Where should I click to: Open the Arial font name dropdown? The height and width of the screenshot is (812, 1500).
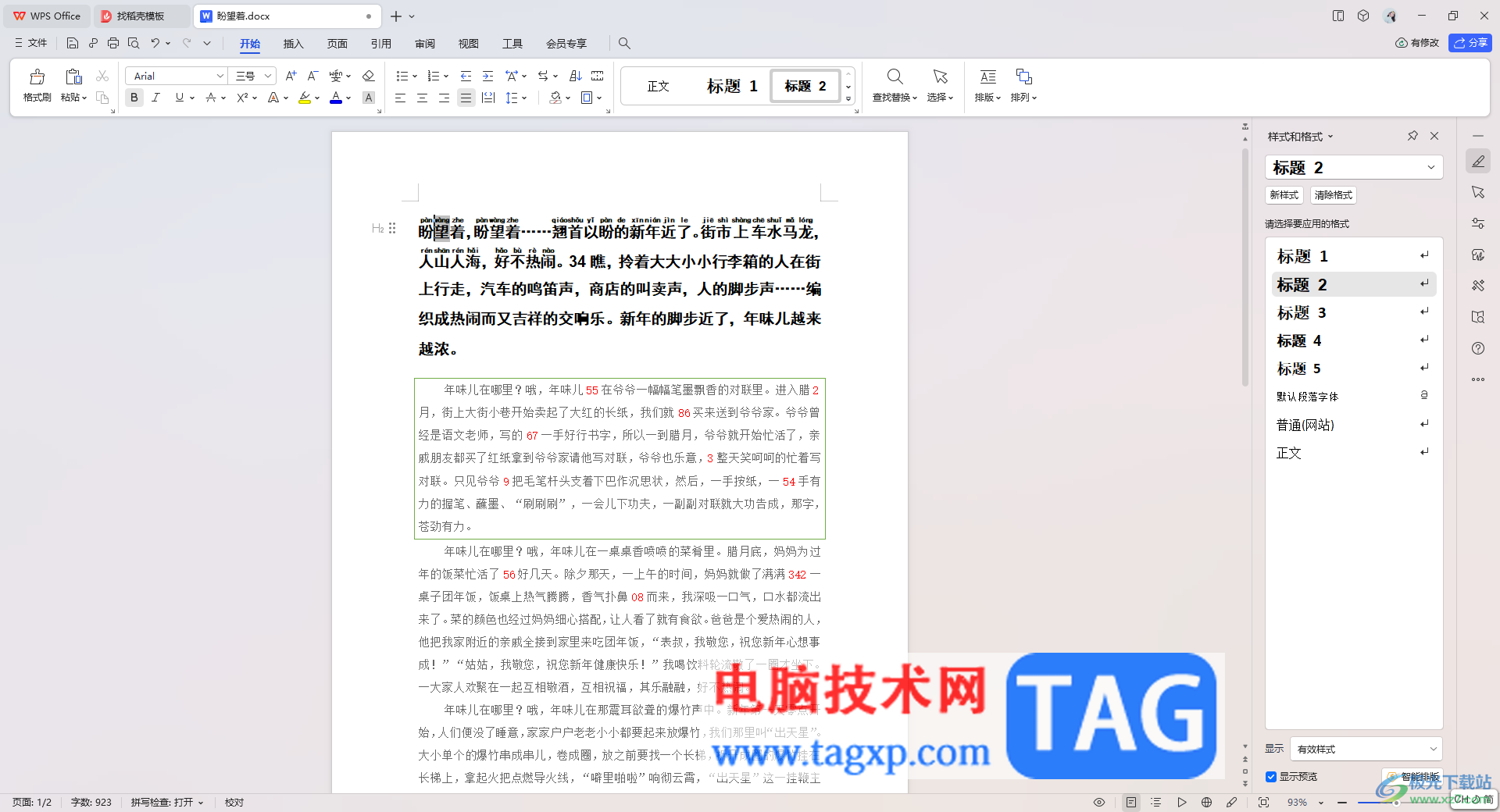pos(220,76)
